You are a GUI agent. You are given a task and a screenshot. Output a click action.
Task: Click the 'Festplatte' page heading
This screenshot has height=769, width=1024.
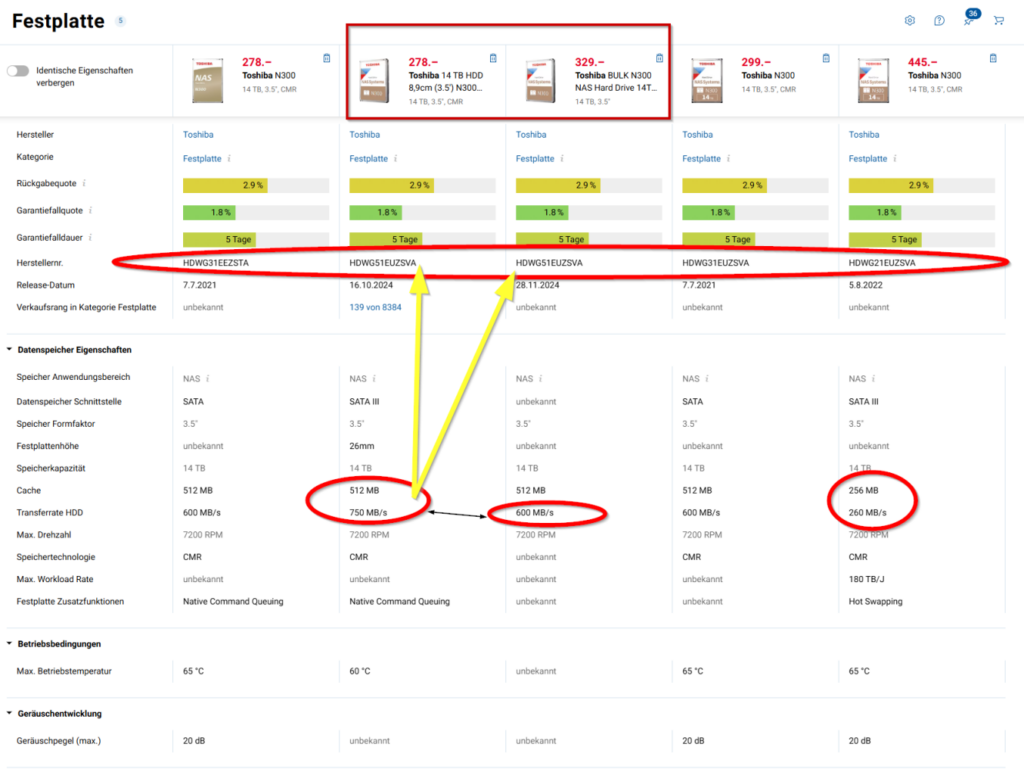point(58,21)
